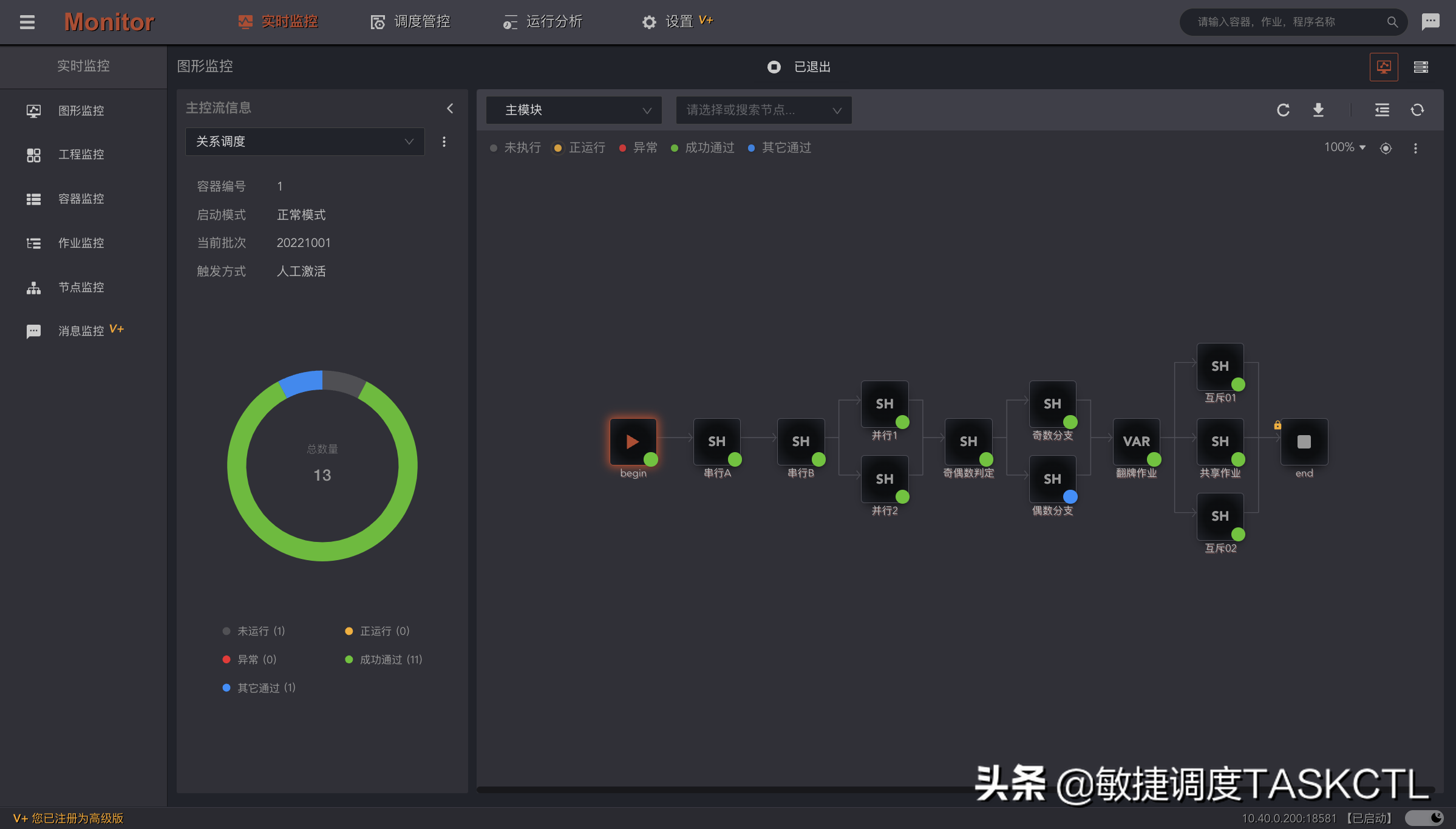
Task: Select the 串行B node
Action: point(800,442)
